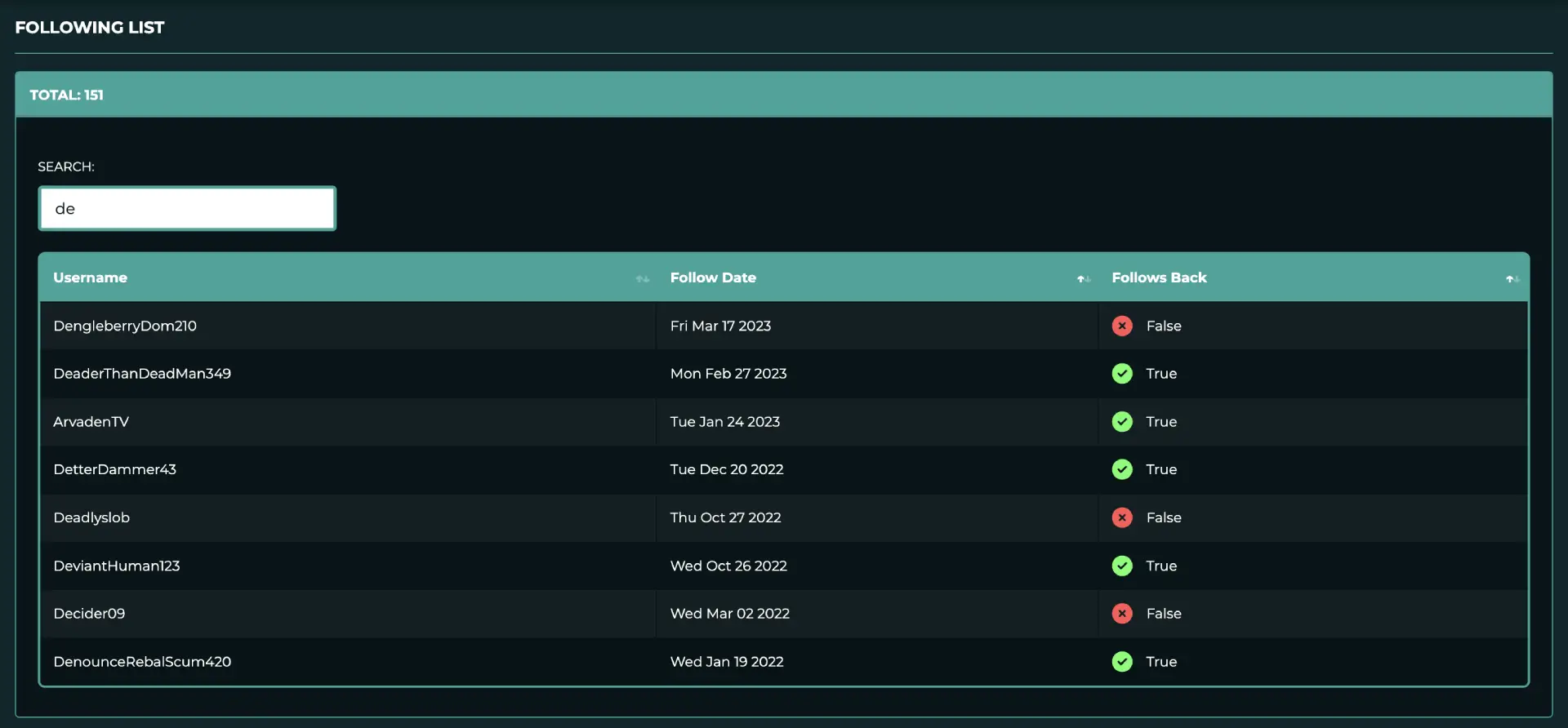Image resolution: width=1568 pixels, height=728 pixels.
Task: Click follow date Wed Mar 02 2022
Action: coord(730,614)
